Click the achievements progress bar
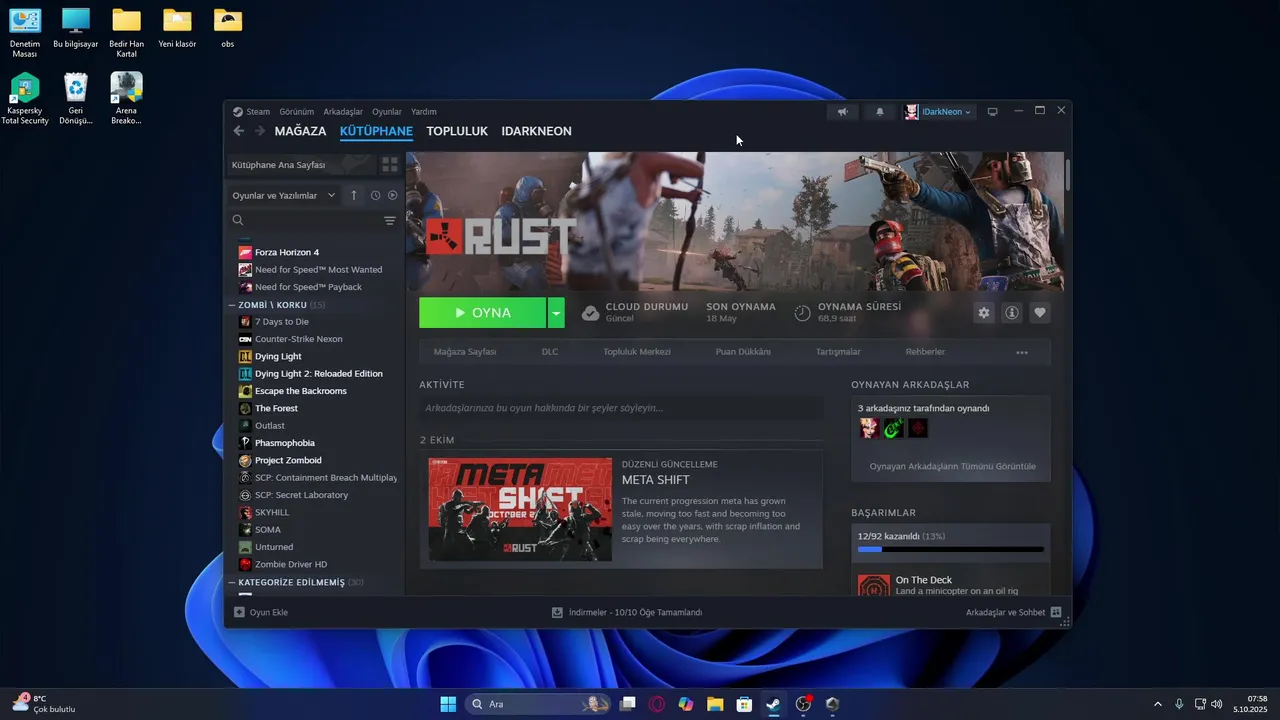This screenshot has width=1280, height=720. 950,549
